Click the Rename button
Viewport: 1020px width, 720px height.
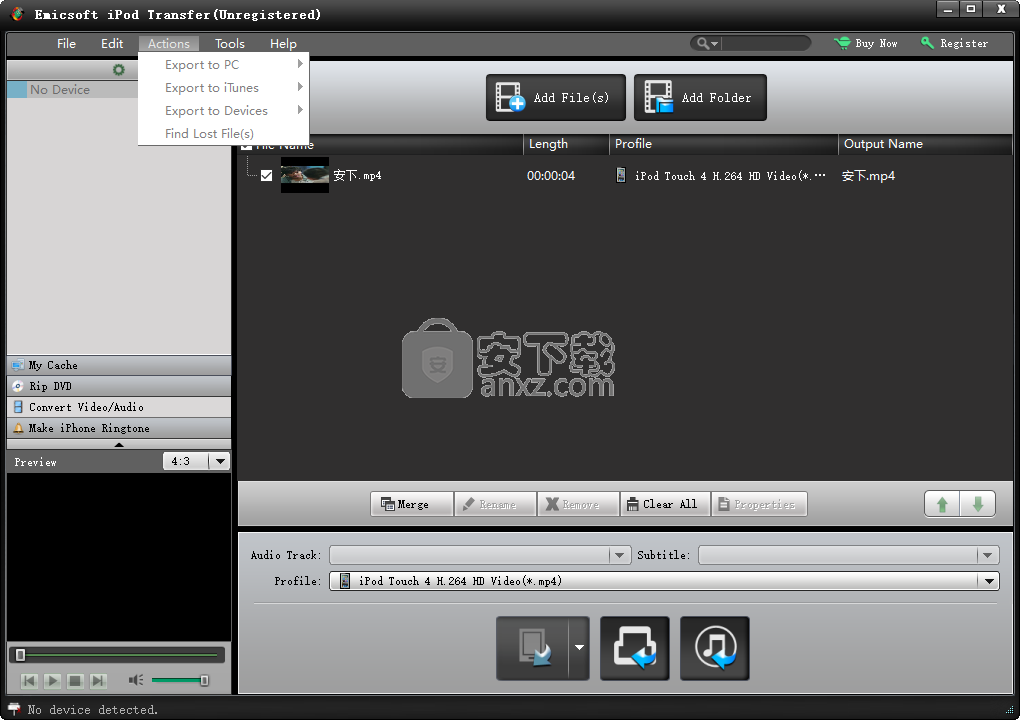tap(495, 504)
